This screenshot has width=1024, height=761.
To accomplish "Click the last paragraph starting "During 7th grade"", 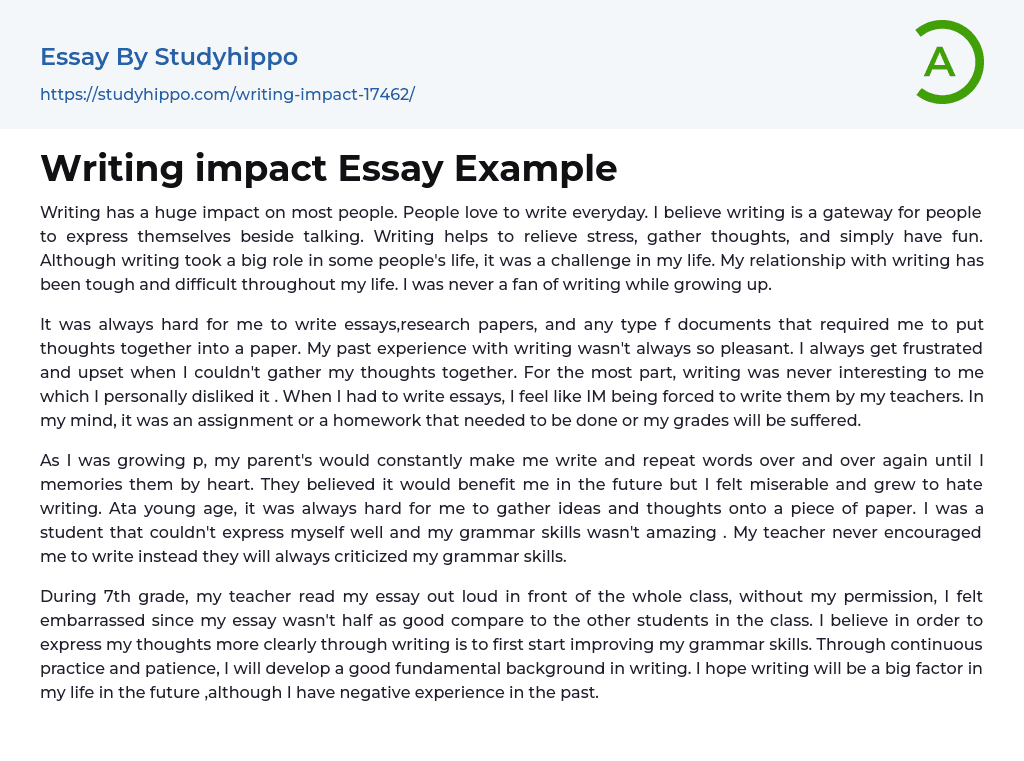I will point(511,644).
